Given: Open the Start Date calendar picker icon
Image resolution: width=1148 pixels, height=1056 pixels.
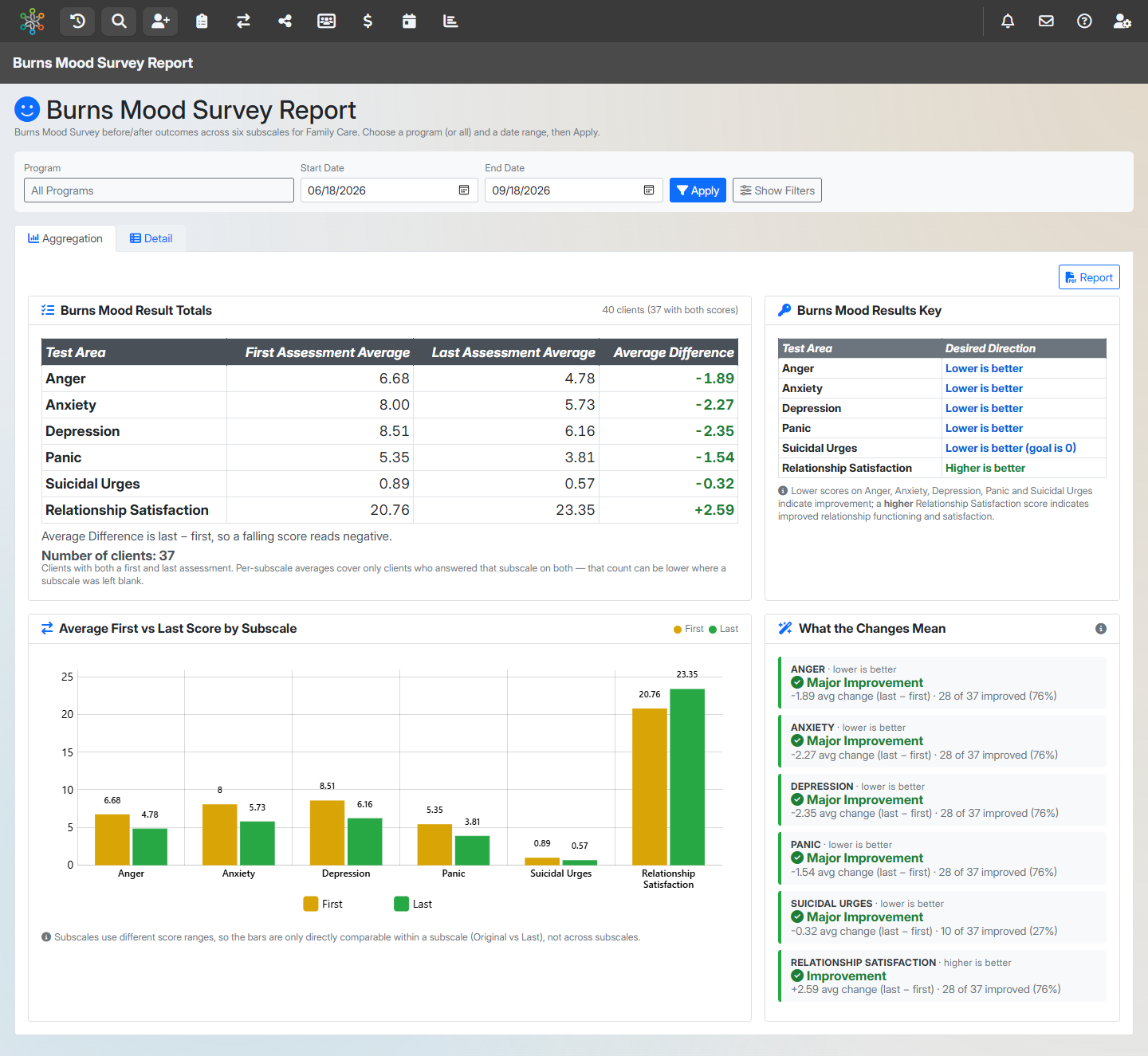Looking at the screenshot, I should tap(464, 190).
